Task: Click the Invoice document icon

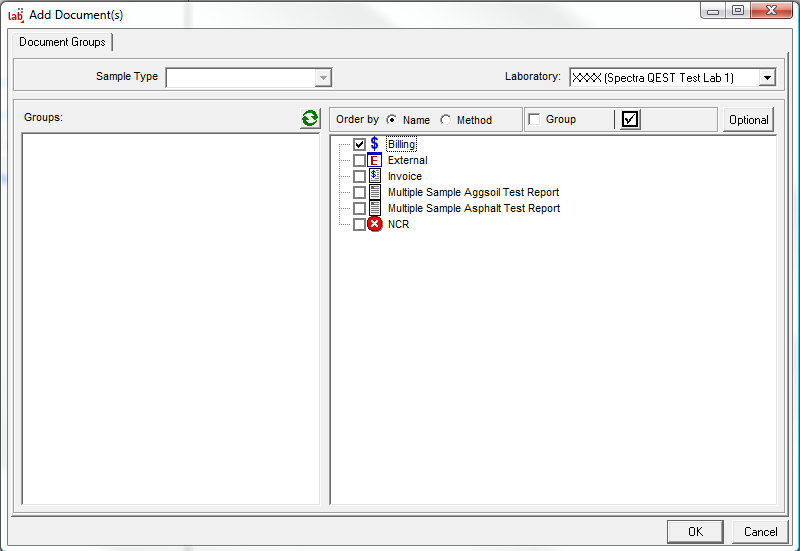Action: (x=375, y=176)
